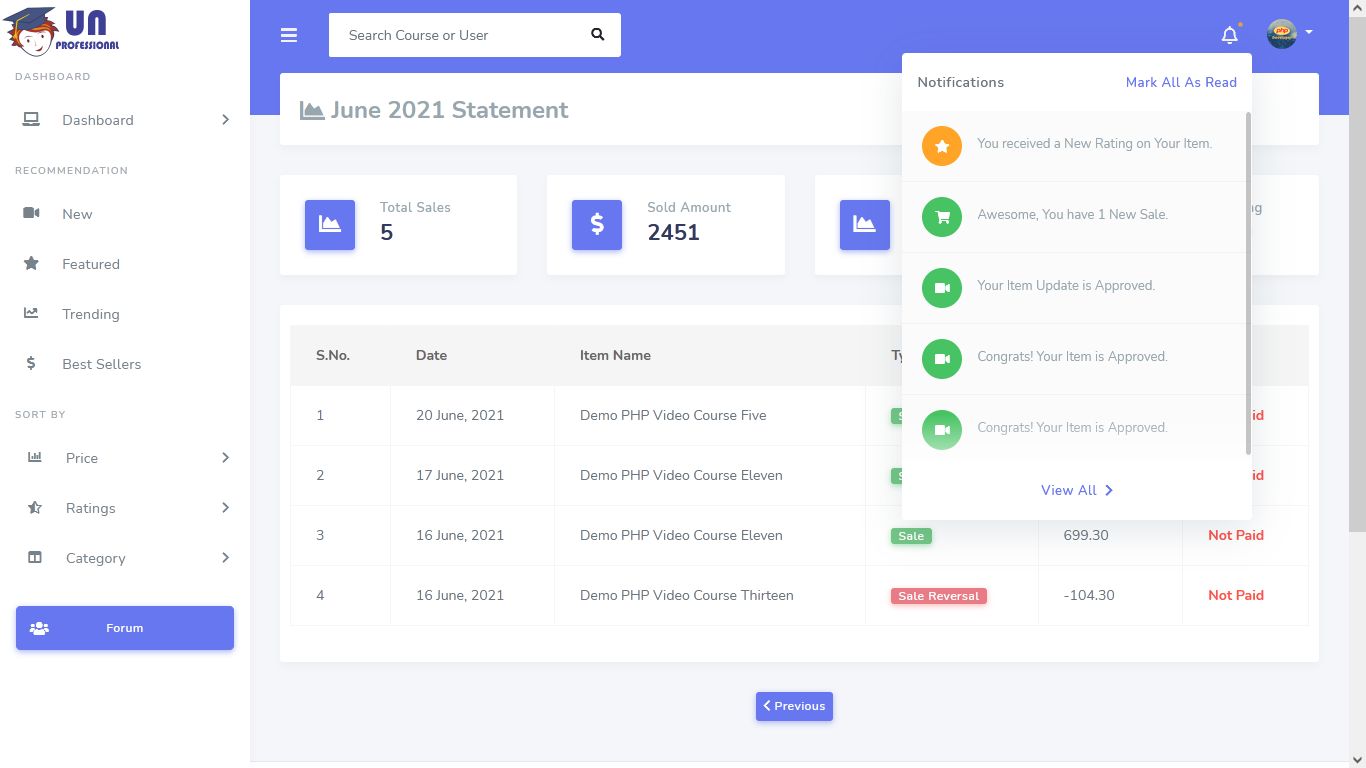Click the video camera icon beside New
The height and width of the screenshot is (768, 1366).
pyautogui.click(x=31, y=214)
